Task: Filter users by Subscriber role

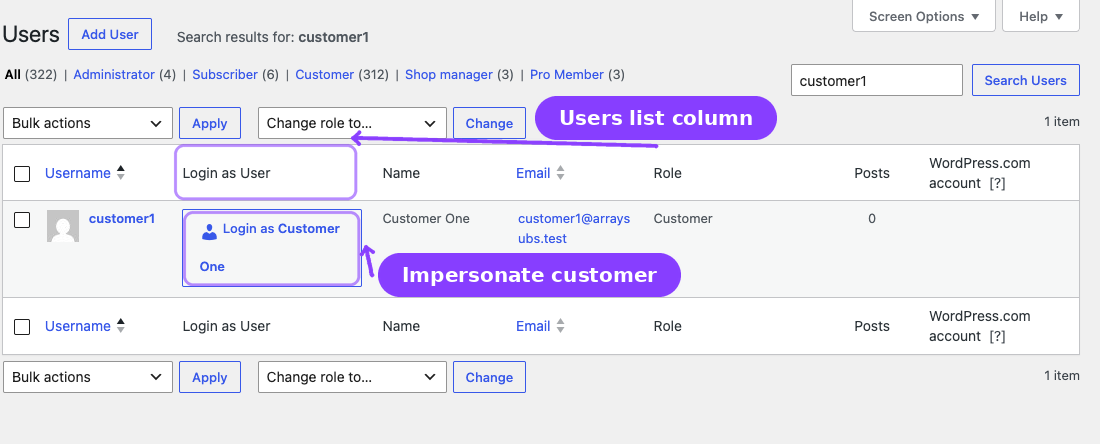Action: click(x=225, y=74)
